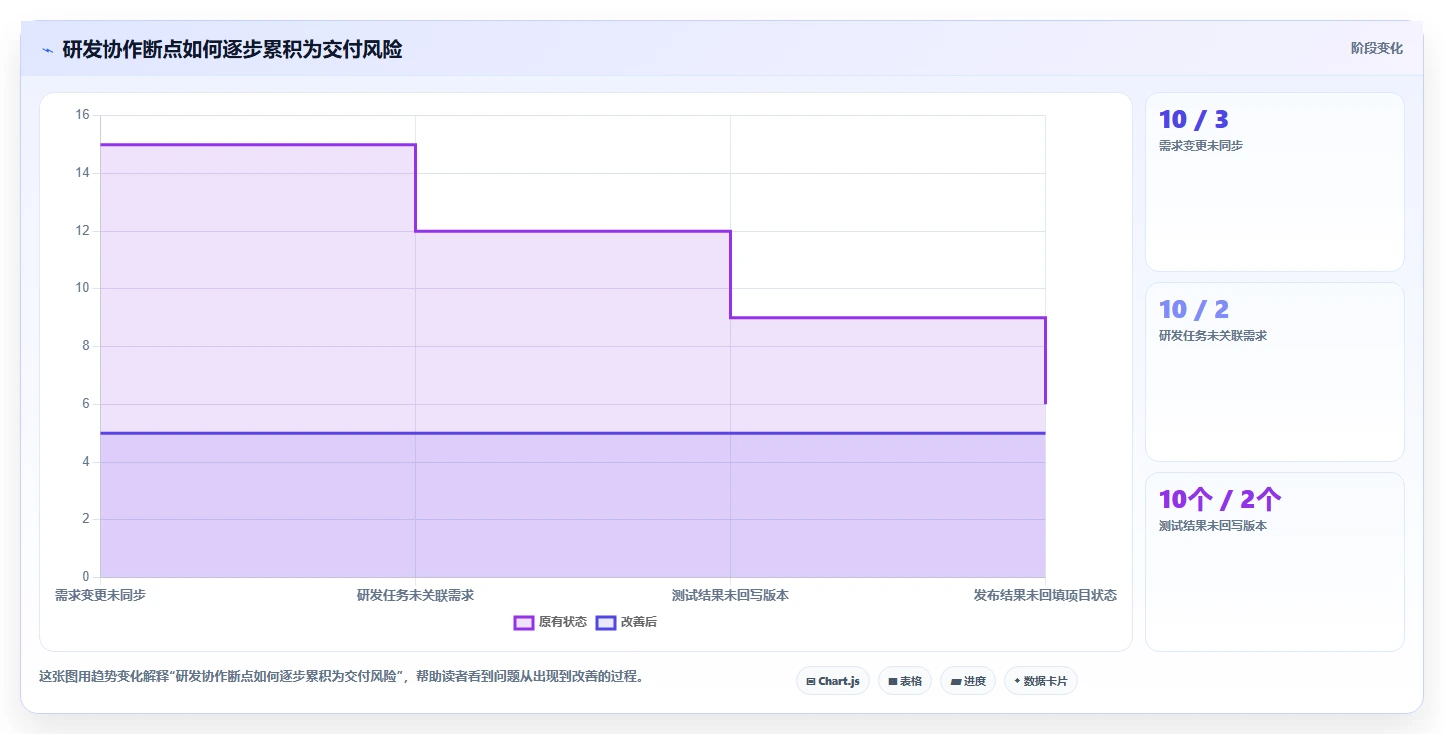Image resolution: width=1444 pixels, height=734 pixels.
Task: Open the 10 / 2 研发任务未关联需求 card
Action: click(x=1275, y=372)
